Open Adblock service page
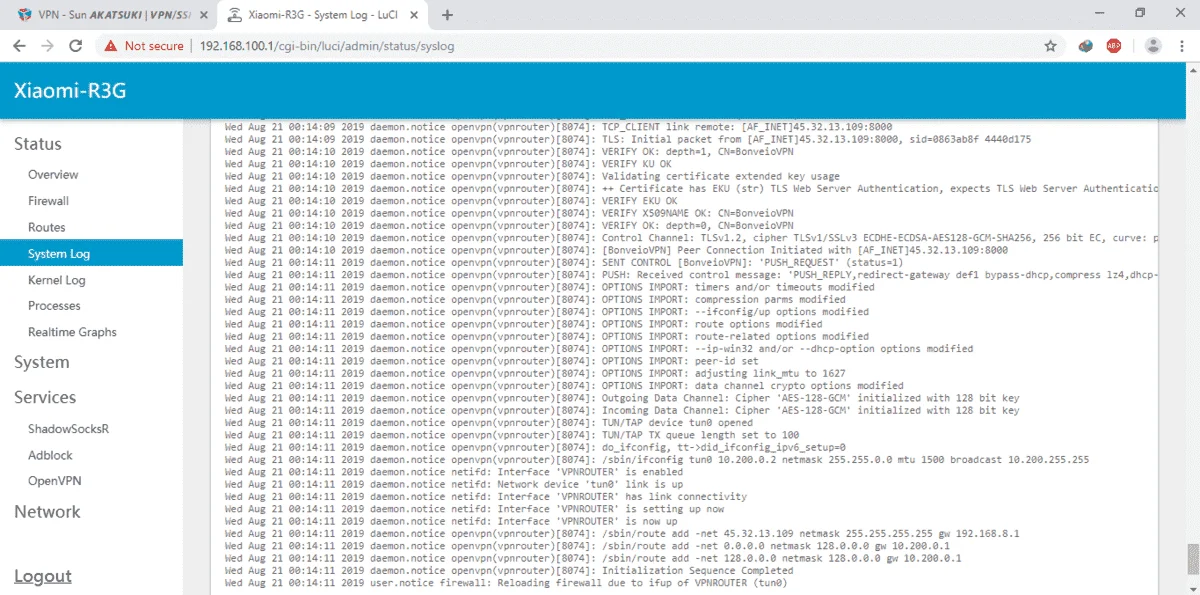Image resolution: width=1200 pixels, height=595 pixels. pyautogui.click(x=50, y=455)
